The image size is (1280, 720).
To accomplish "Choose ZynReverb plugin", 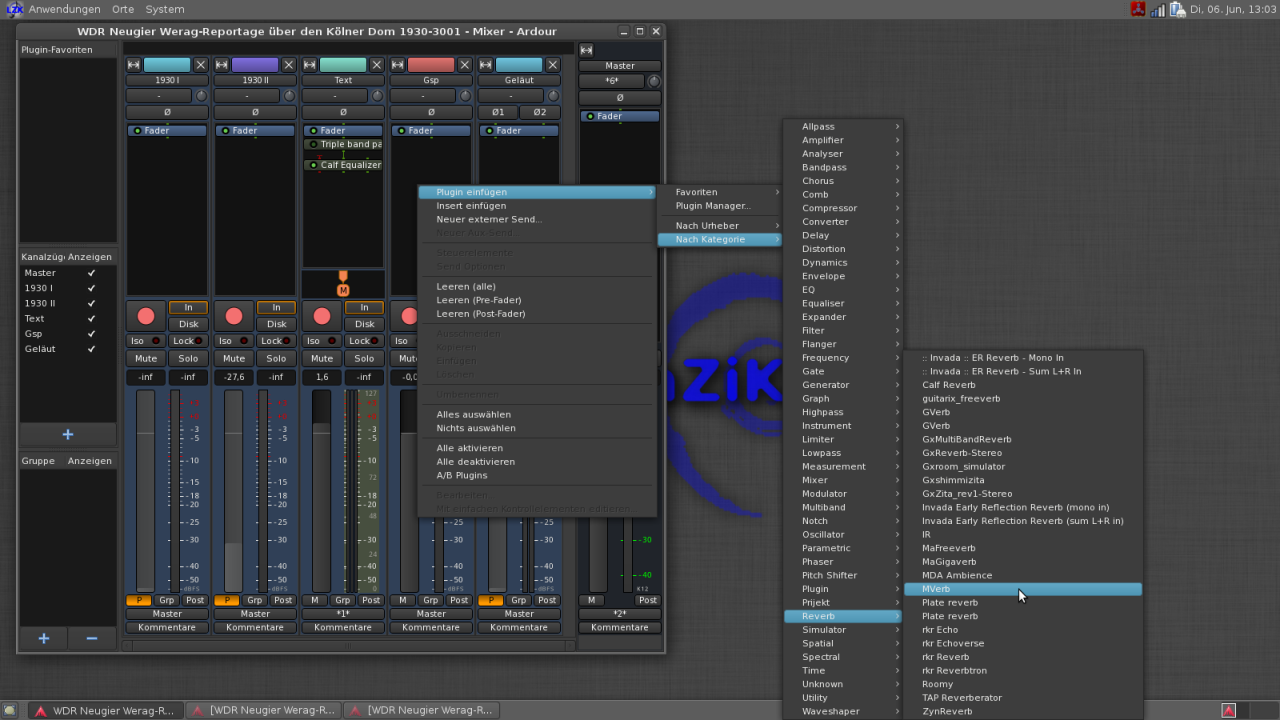I will (x=1023, y=712).
